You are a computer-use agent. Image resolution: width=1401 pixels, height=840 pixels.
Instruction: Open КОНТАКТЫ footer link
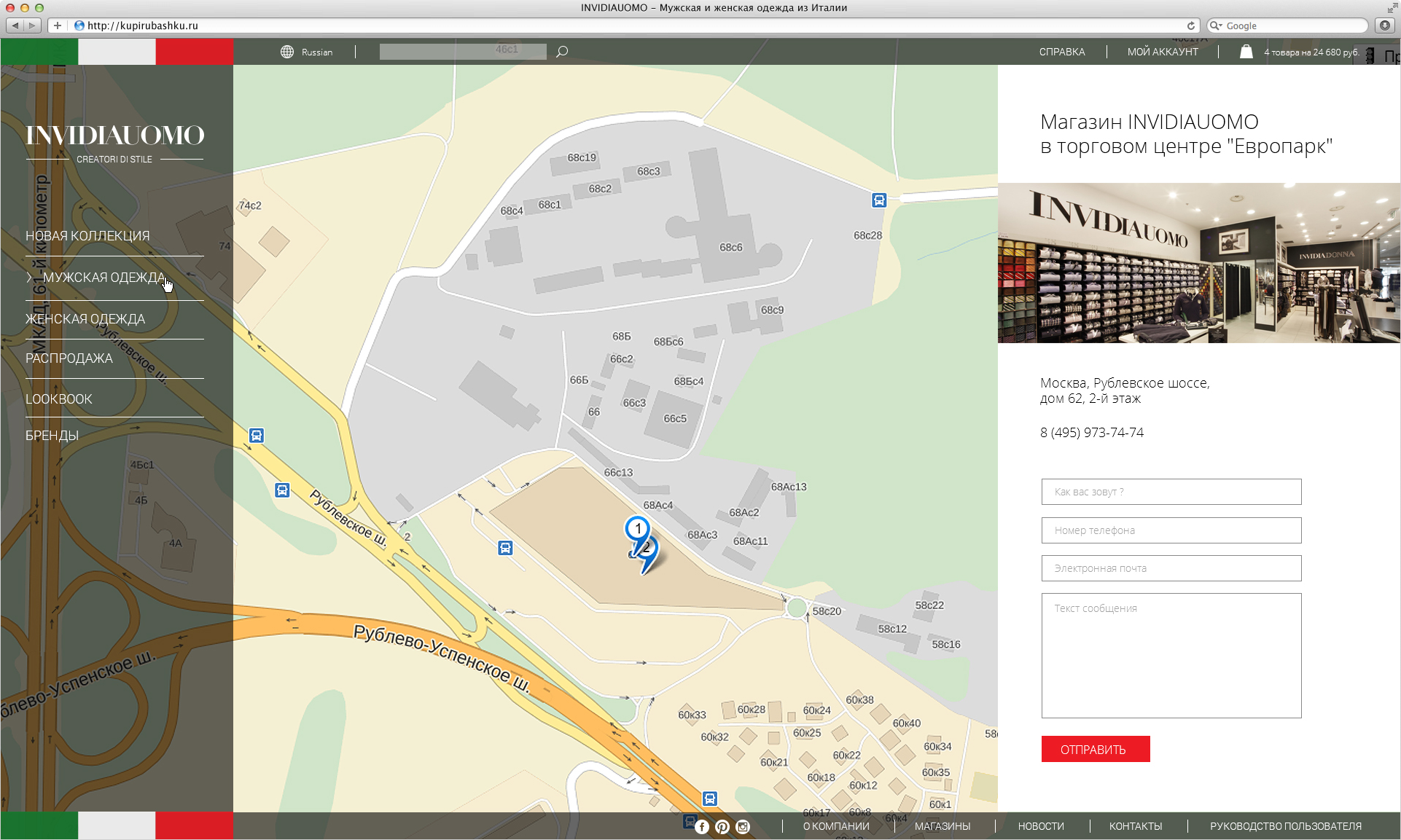click(1136, 826)
